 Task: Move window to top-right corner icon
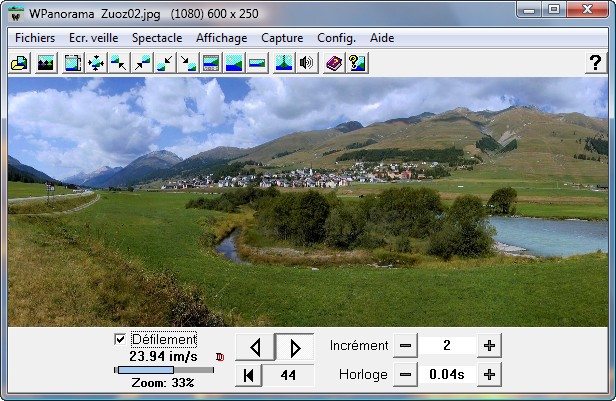142,63
